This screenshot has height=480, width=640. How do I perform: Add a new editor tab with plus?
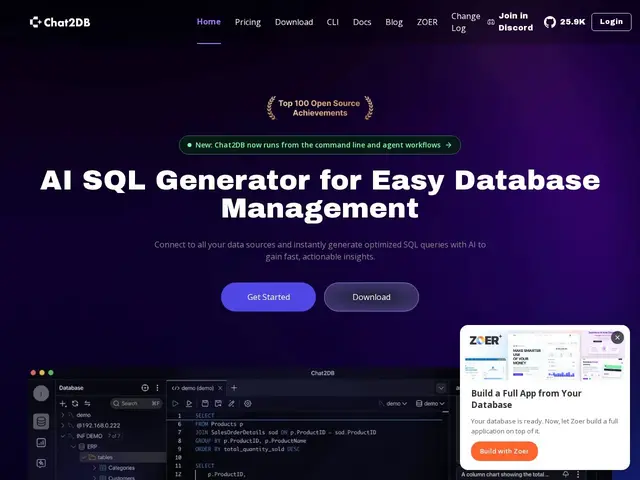tap(234, 388)
